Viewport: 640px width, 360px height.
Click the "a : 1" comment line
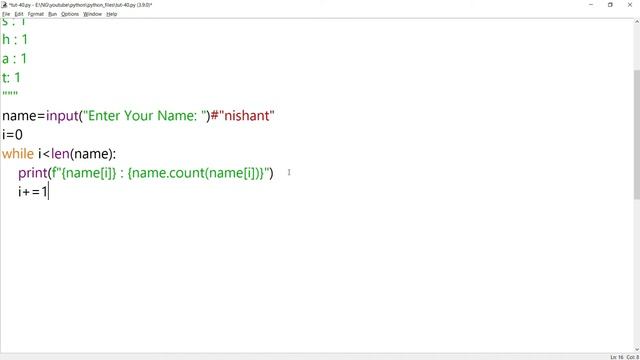14,59
